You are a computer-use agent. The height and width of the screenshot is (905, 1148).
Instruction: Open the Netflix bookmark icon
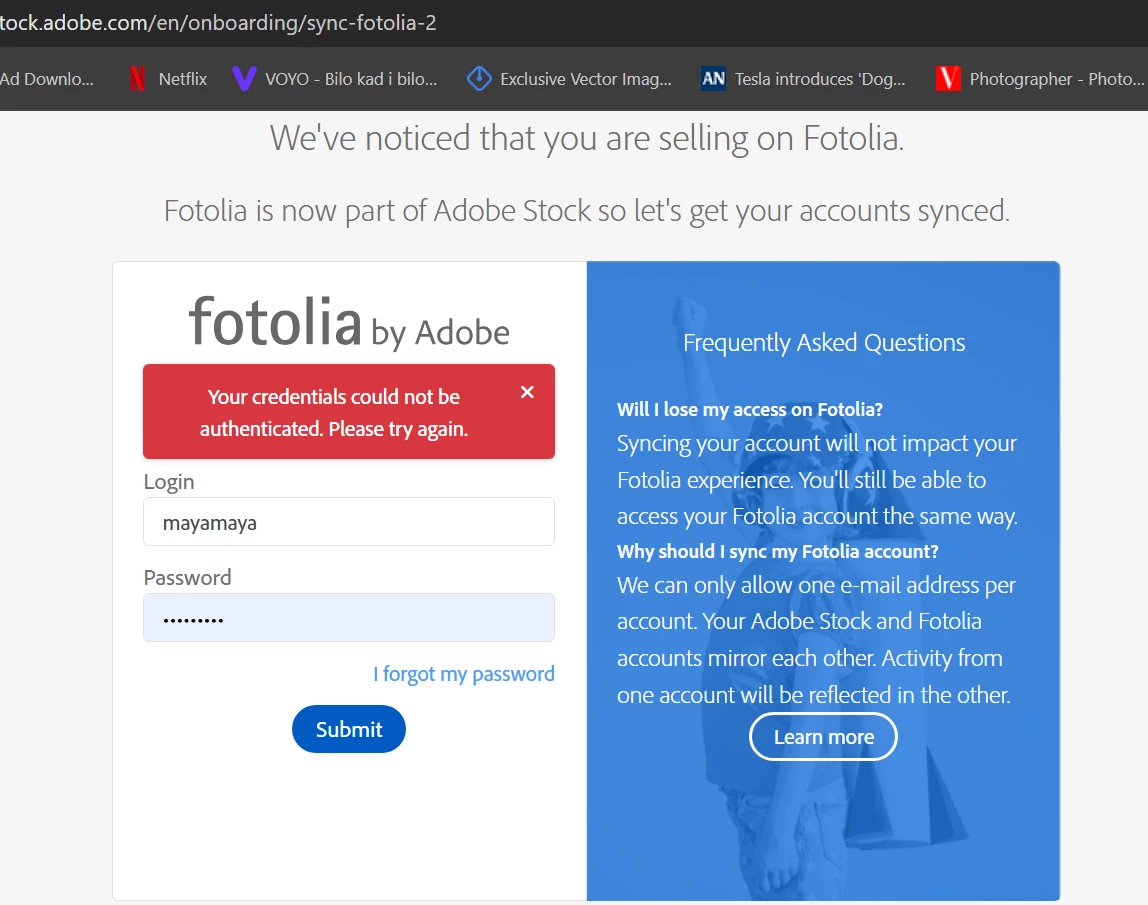(137, 78)
